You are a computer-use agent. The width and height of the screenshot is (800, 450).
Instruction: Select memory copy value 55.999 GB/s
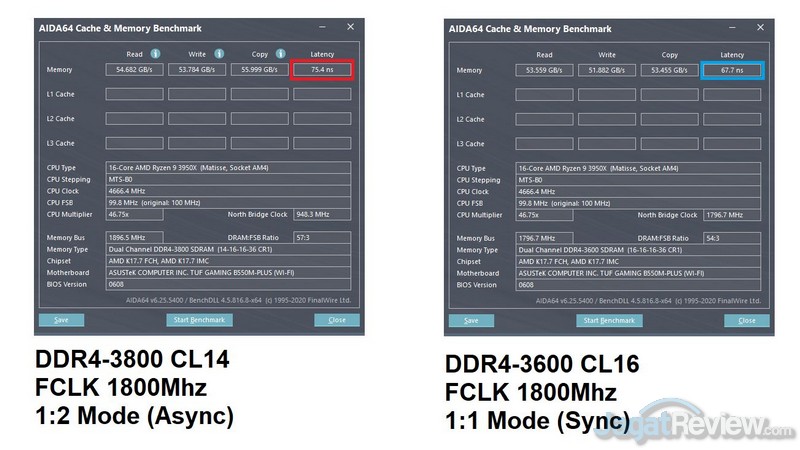[x=259, y=69]
